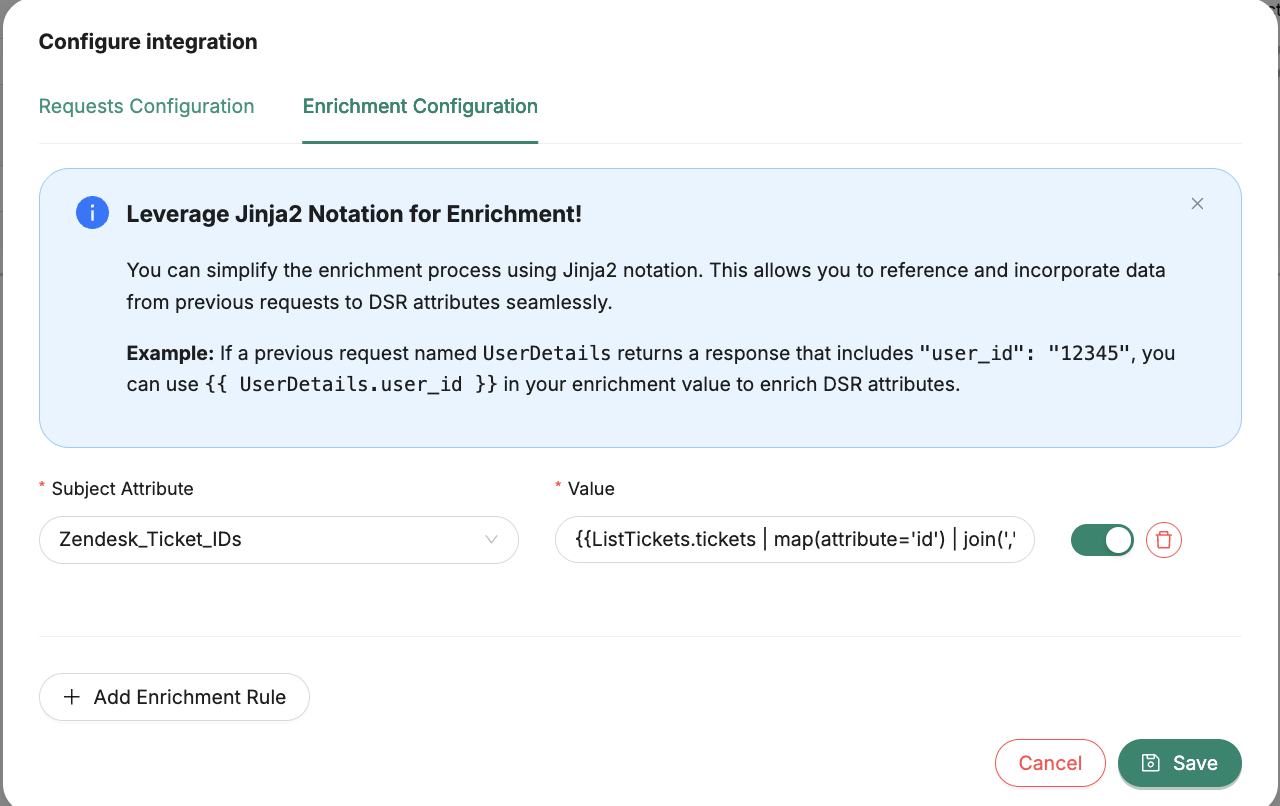Image resolution: width=1280 pixels, height=806 pixels.
Task: Delete the Zendesk_Ticket_IDs enrichment rule
Action: coord(1163,540)
